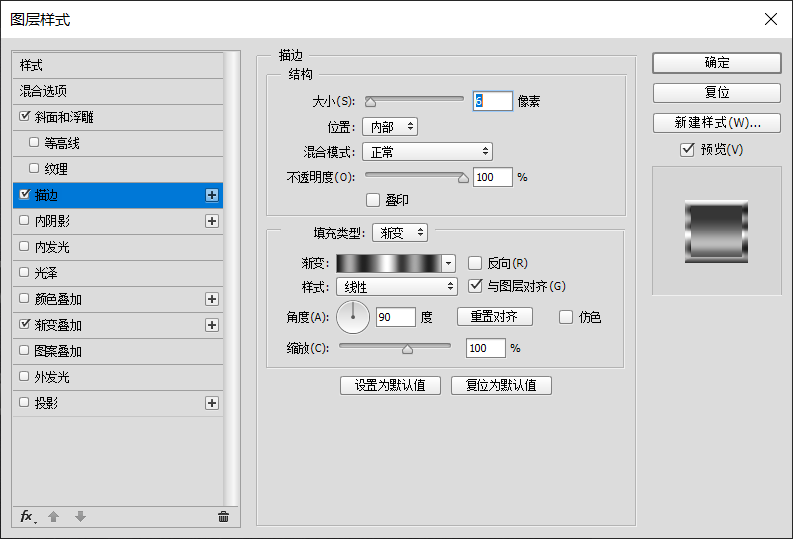
Task: Click the fx add layer style icon
Action: coord(28,516)
